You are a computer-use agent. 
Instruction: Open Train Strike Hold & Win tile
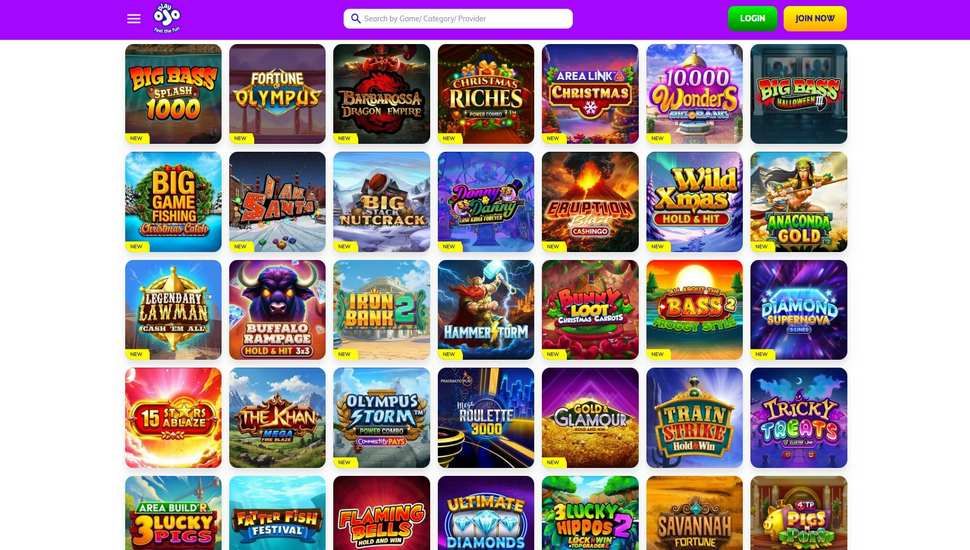pos(694,418)
